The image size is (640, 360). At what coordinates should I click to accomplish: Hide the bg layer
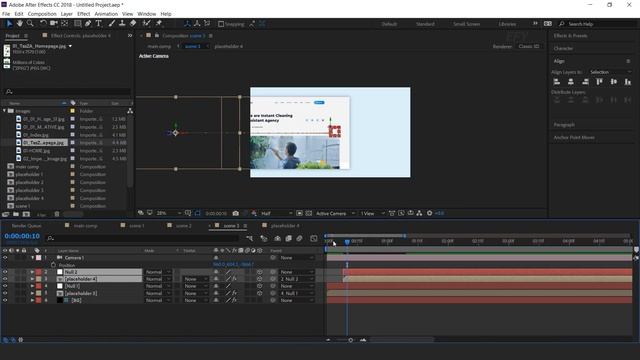(x=5, y=300)
